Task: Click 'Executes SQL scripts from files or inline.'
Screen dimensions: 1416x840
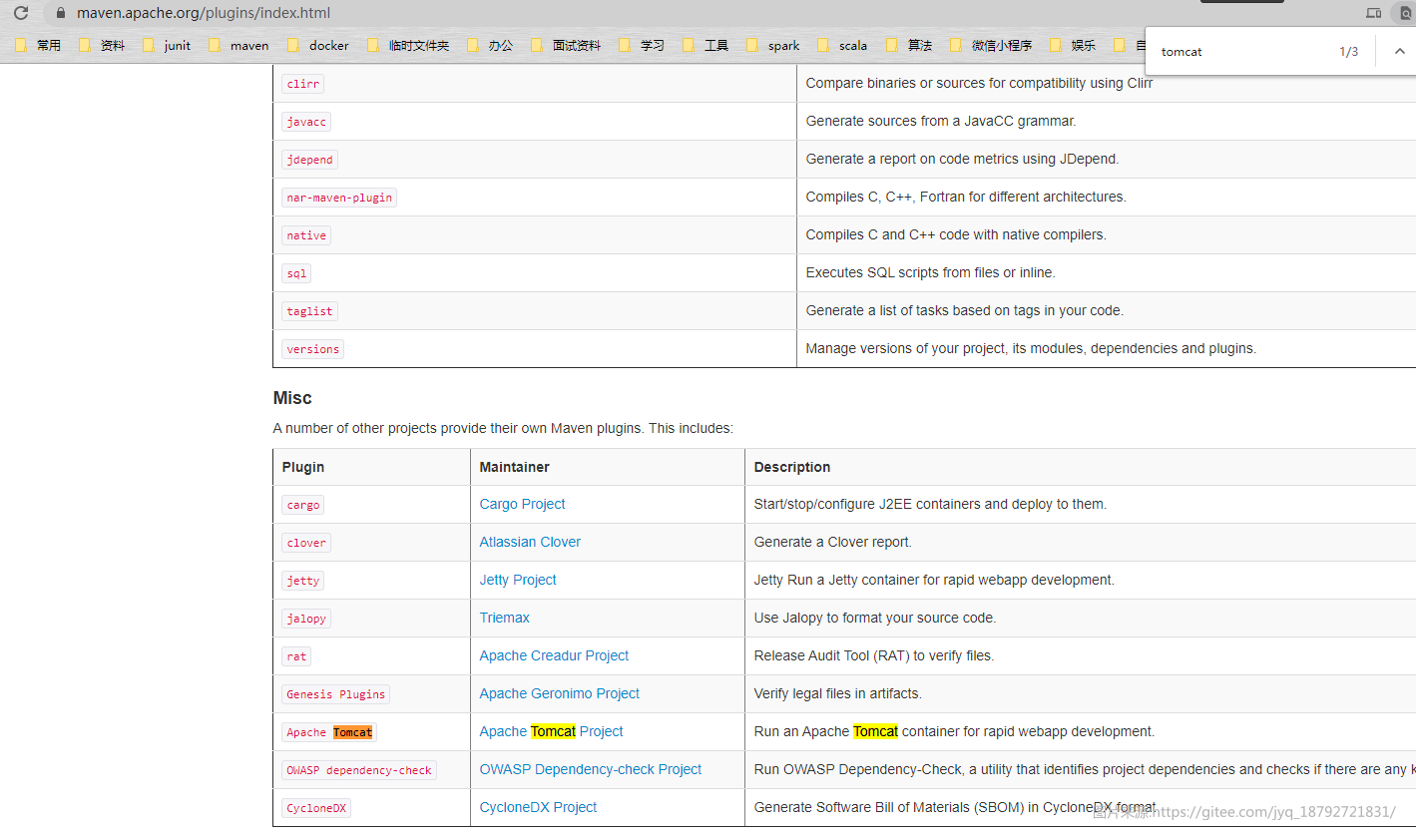Action: 930,272
